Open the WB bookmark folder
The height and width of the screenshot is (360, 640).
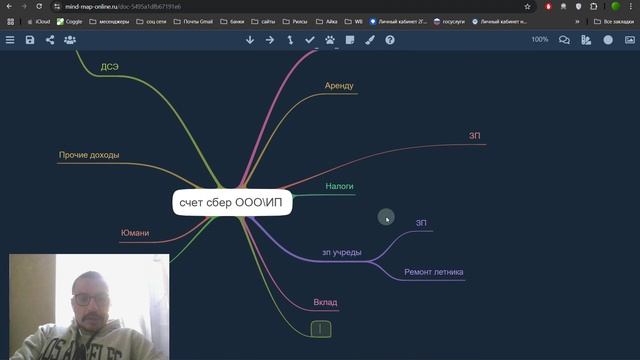pyautogui.click(x=353, y=22)
